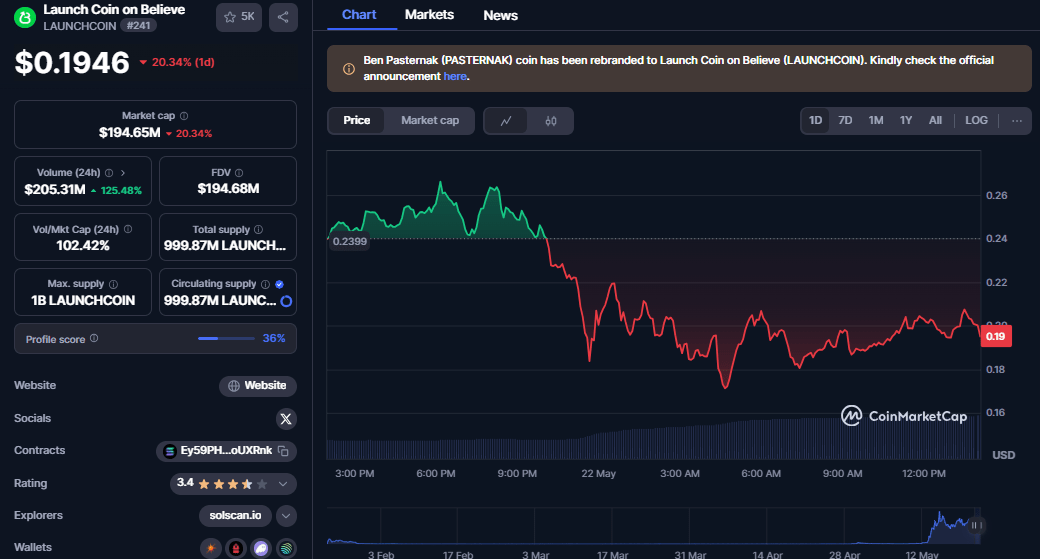This screenshot has height=559, width=1040.
Task: Switch to line chart view
Action: [x=507, y=121]
